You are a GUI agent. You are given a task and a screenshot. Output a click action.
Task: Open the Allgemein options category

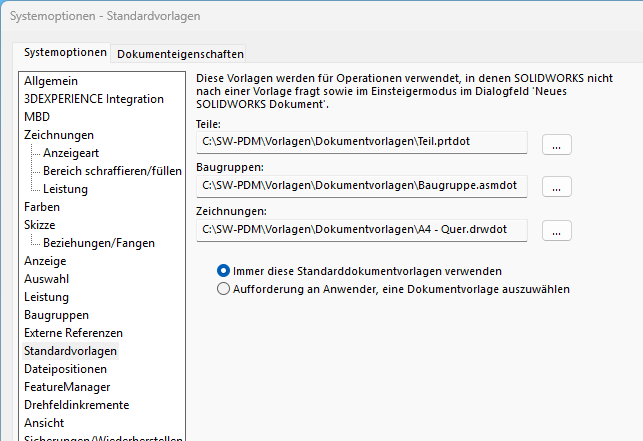coord(51,80)
